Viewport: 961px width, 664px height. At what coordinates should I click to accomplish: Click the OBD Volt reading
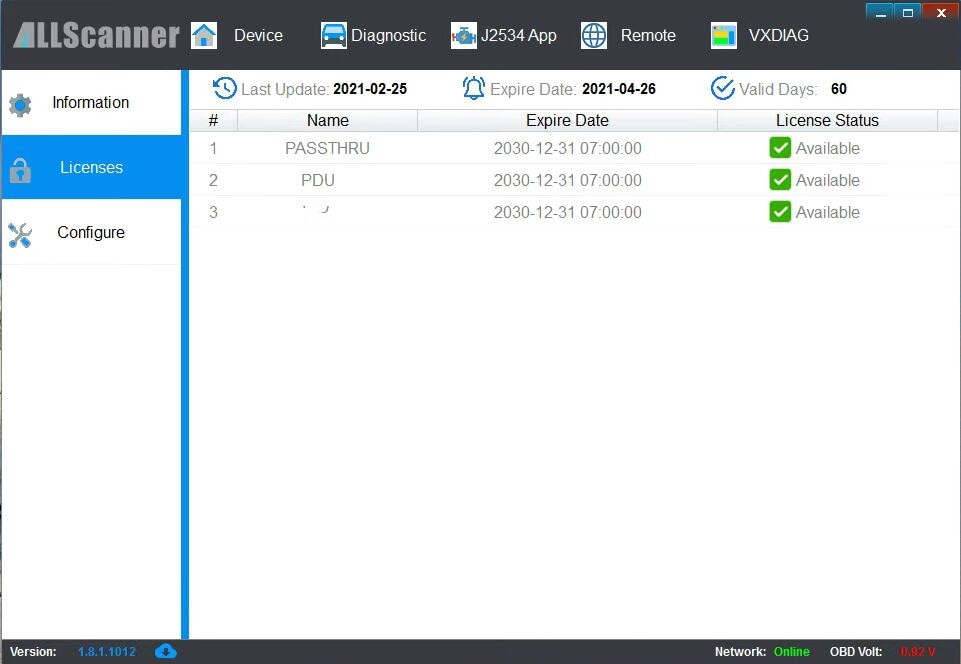pyautogui.click(x=917, y=652)
